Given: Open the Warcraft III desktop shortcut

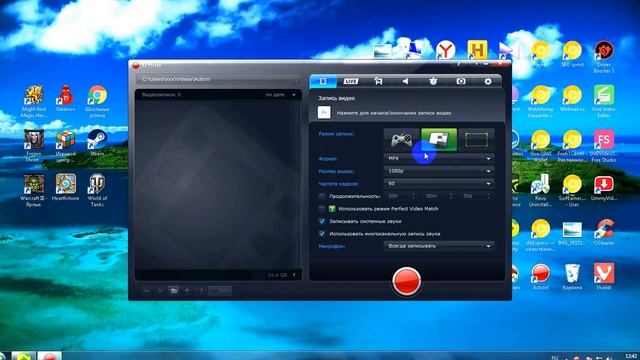Looking at the screenshot, I should coord(34,190).
